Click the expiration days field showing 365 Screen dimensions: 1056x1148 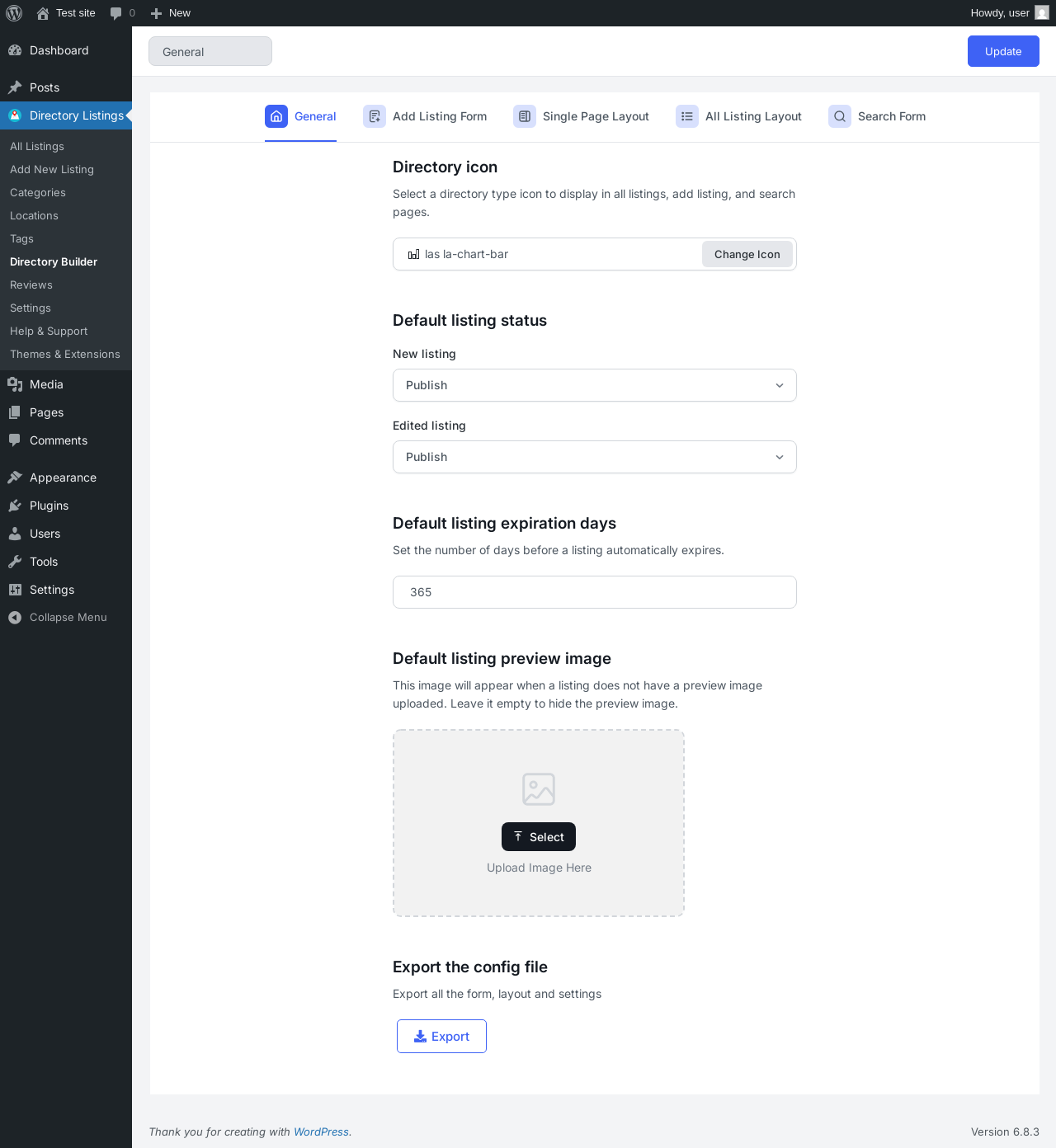pos(595,592)
